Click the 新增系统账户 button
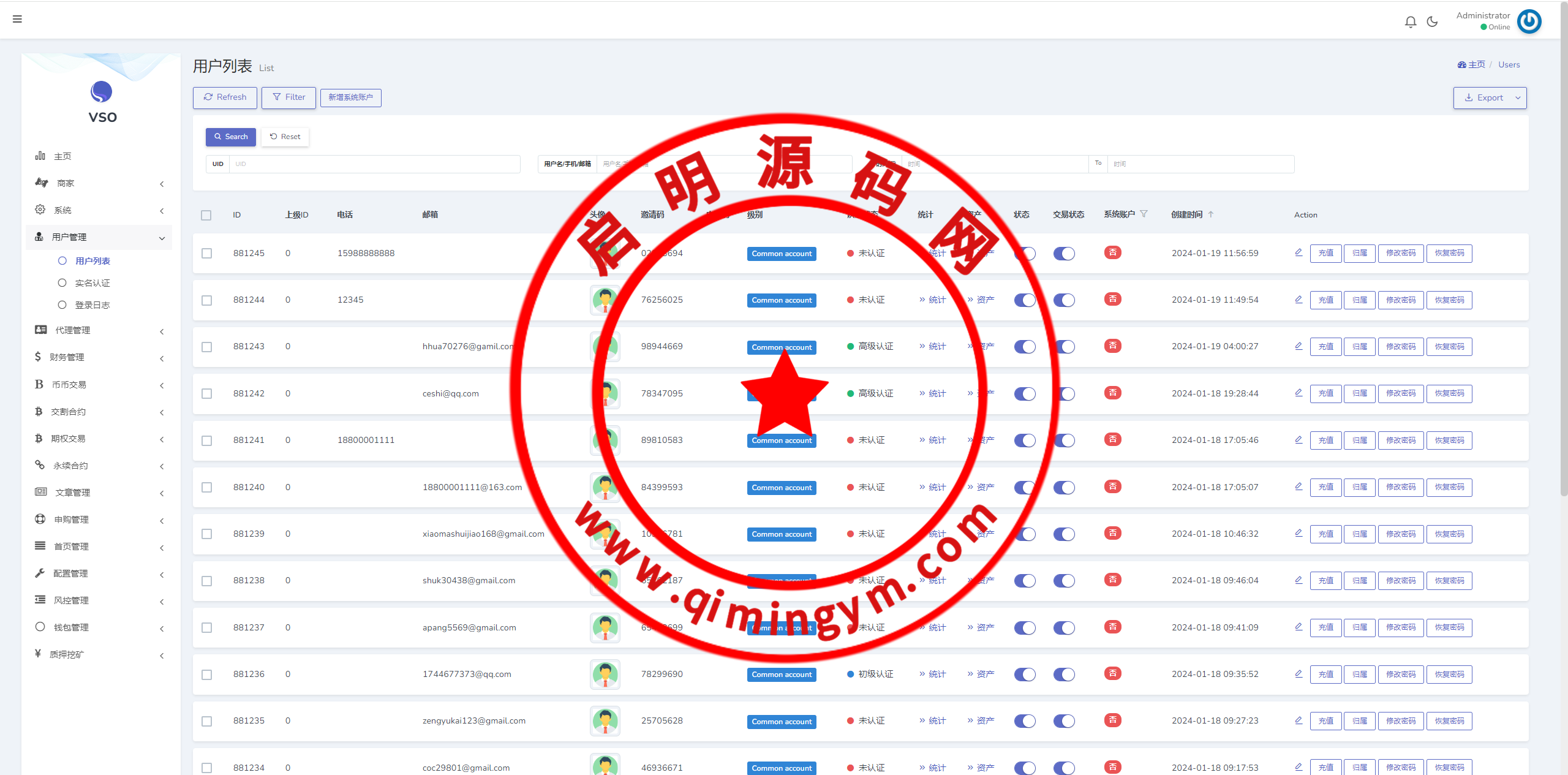The image size is (1568, 775). [x=350, y=98]
